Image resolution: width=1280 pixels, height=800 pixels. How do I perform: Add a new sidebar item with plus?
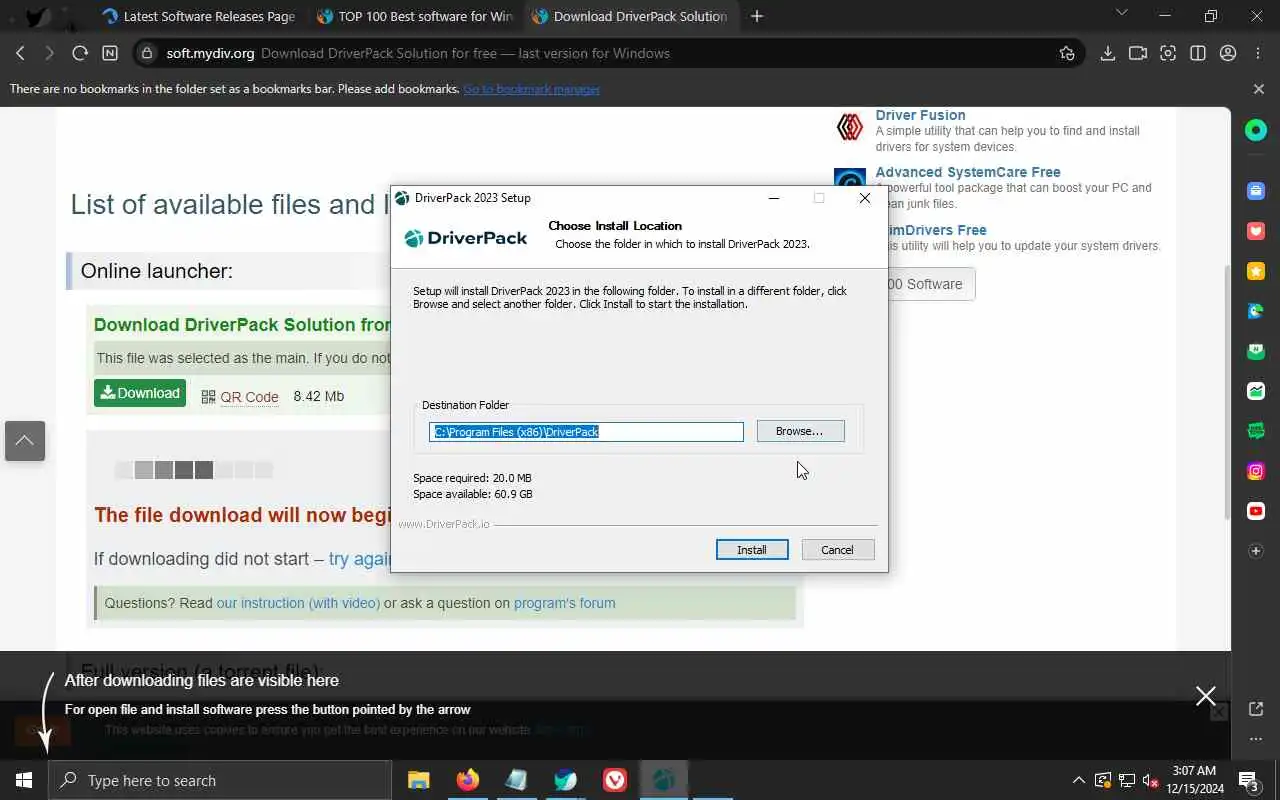pos(1256,551)
